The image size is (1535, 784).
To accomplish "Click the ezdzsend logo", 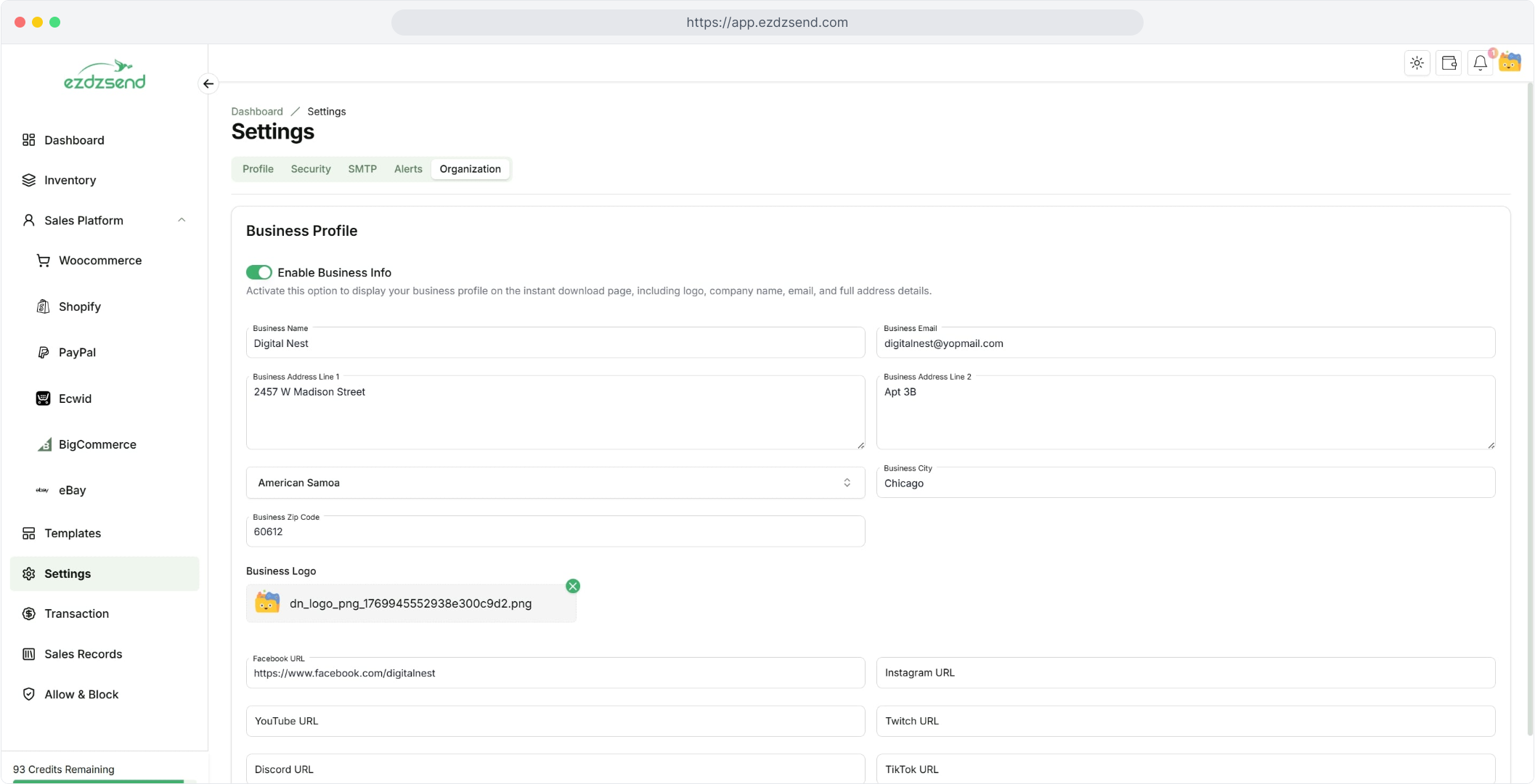I will tap(105, 75).
